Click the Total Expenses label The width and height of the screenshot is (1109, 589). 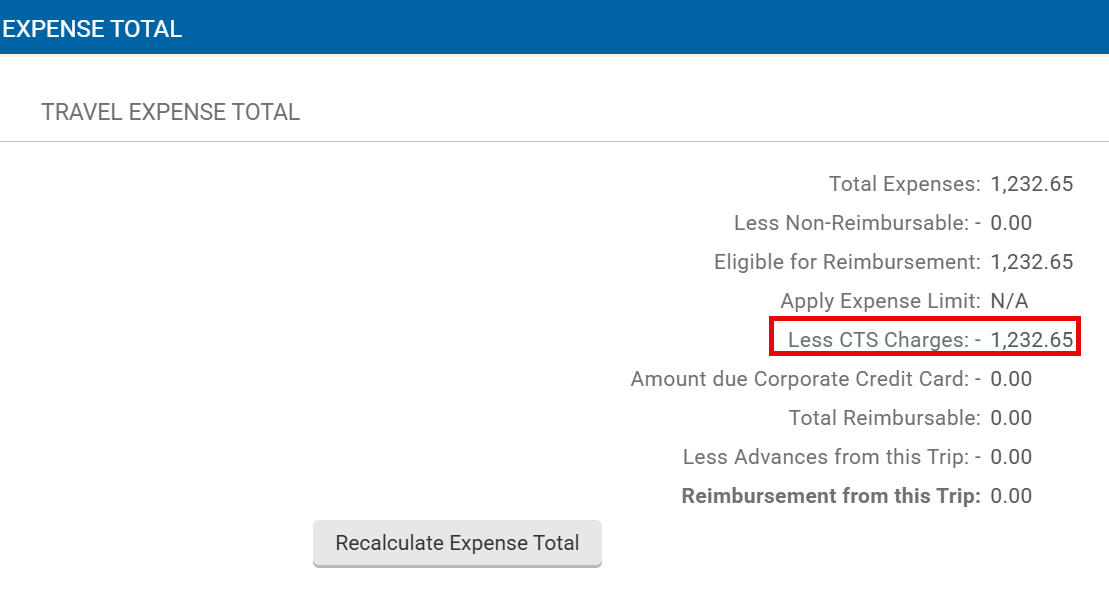(904, 184)
